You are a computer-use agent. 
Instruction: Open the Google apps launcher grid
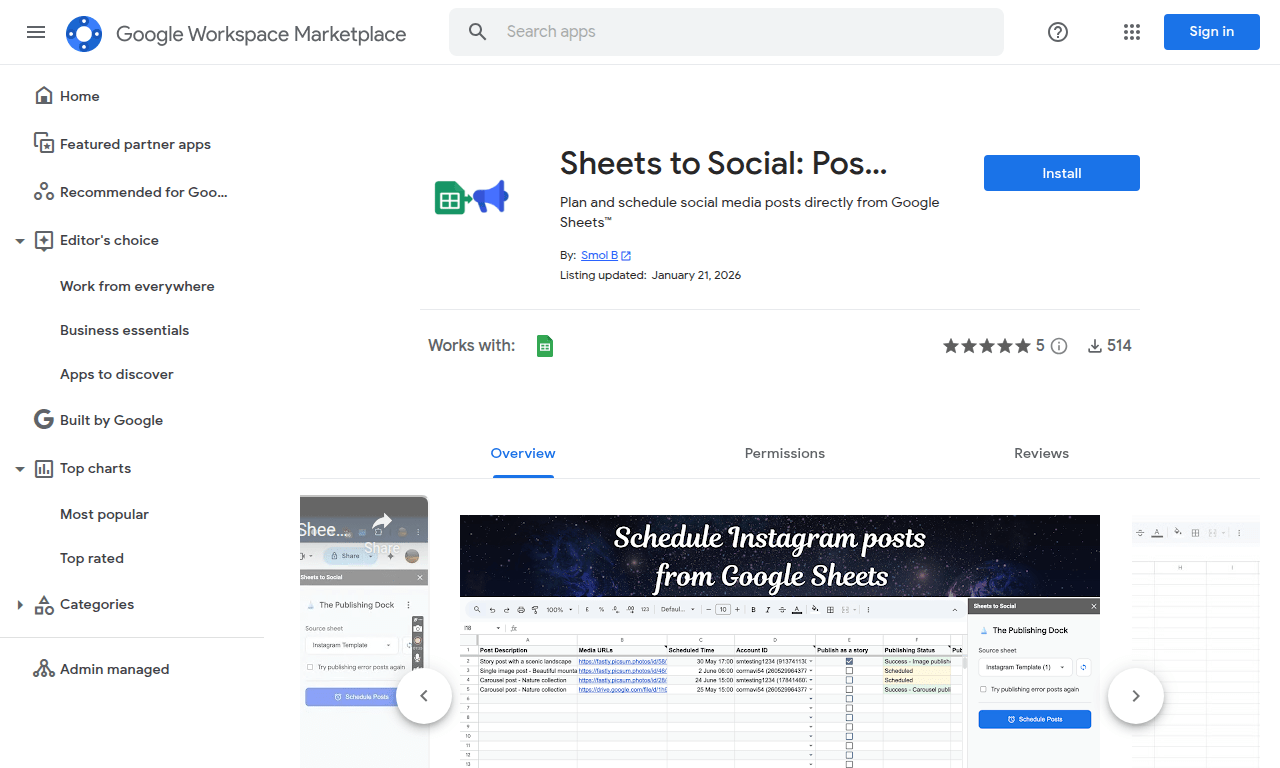click(x=1132, y=32)
